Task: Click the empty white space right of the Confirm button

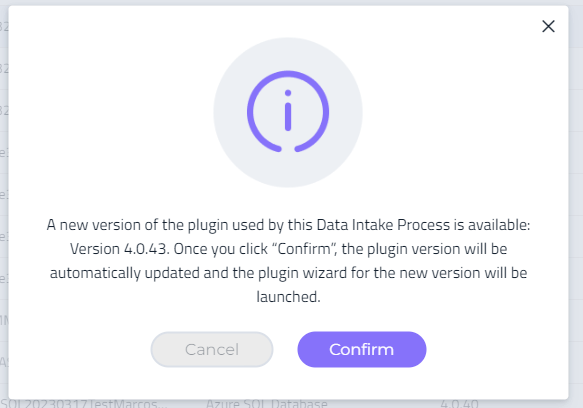Action: tap(497, 349)
